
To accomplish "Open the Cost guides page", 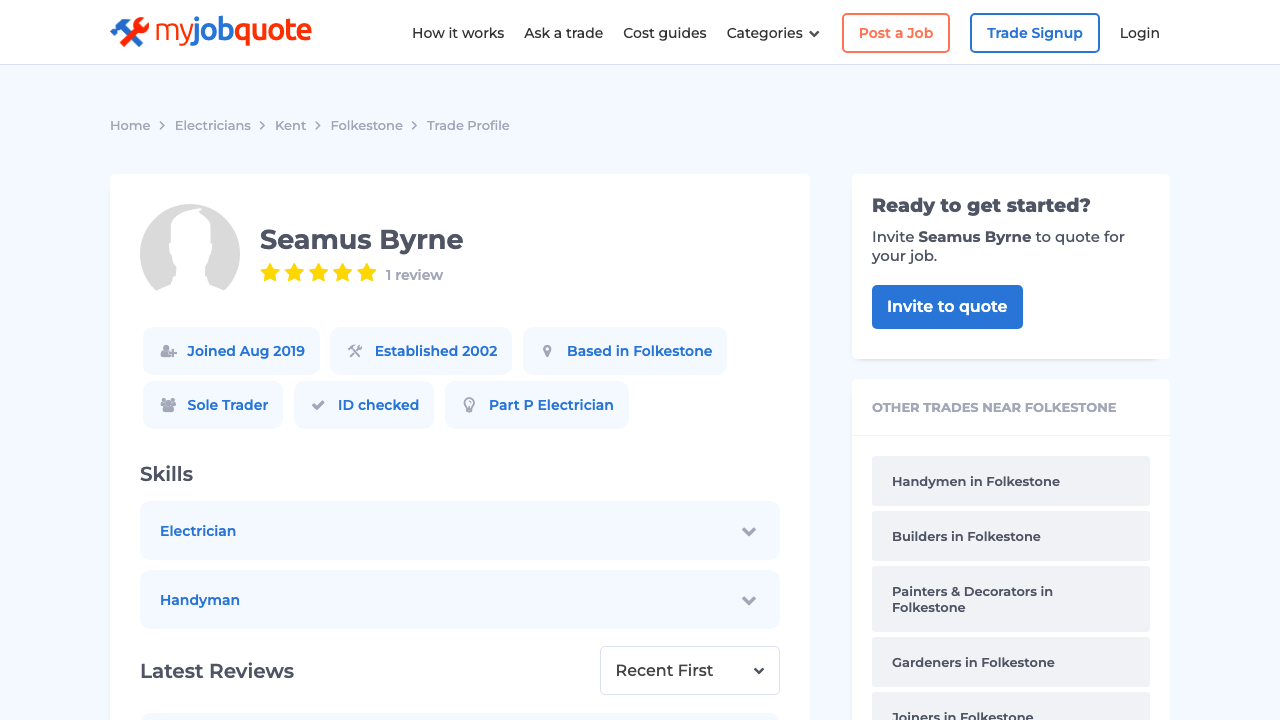I will 664,33.
